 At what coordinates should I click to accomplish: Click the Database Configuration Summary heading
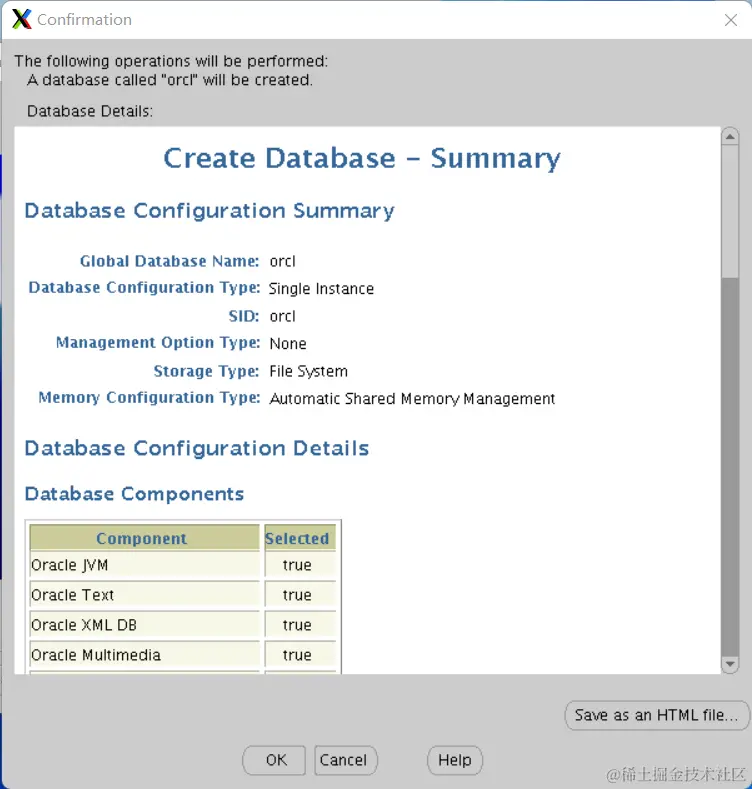pyautogui.click(x=209, y=211)
